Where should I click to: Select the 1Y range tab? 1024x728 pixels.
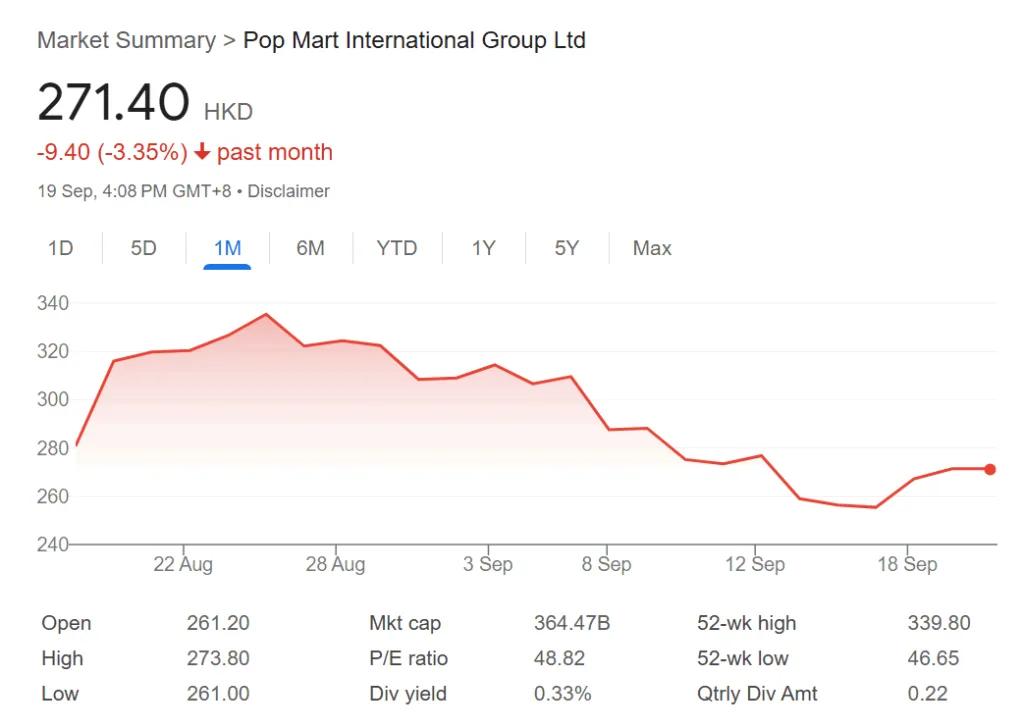pyautogui.click(x=484, y=248)
